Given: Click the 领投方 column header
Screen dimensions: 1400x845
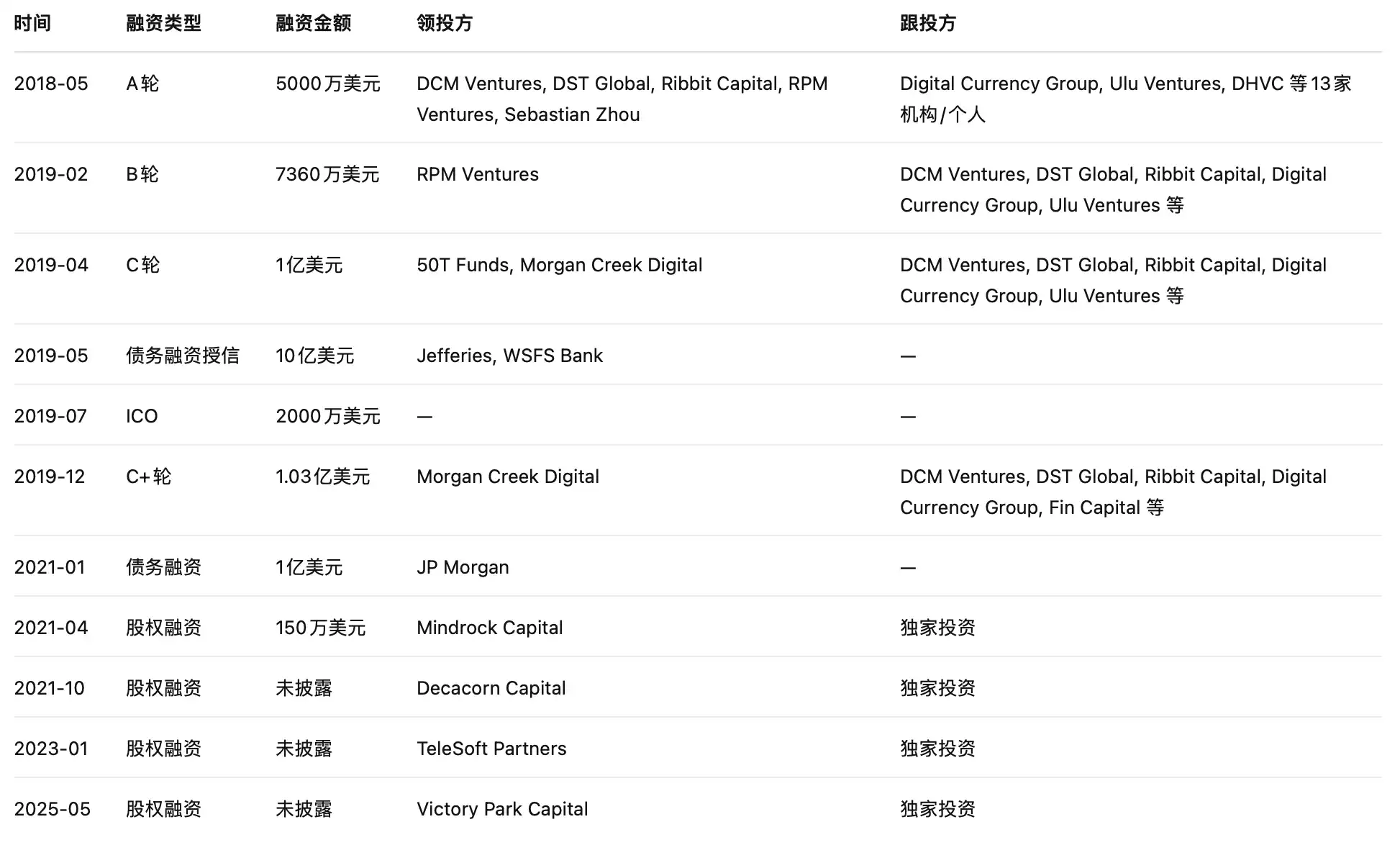Looking at the screenshot, I should click(444, 23).
